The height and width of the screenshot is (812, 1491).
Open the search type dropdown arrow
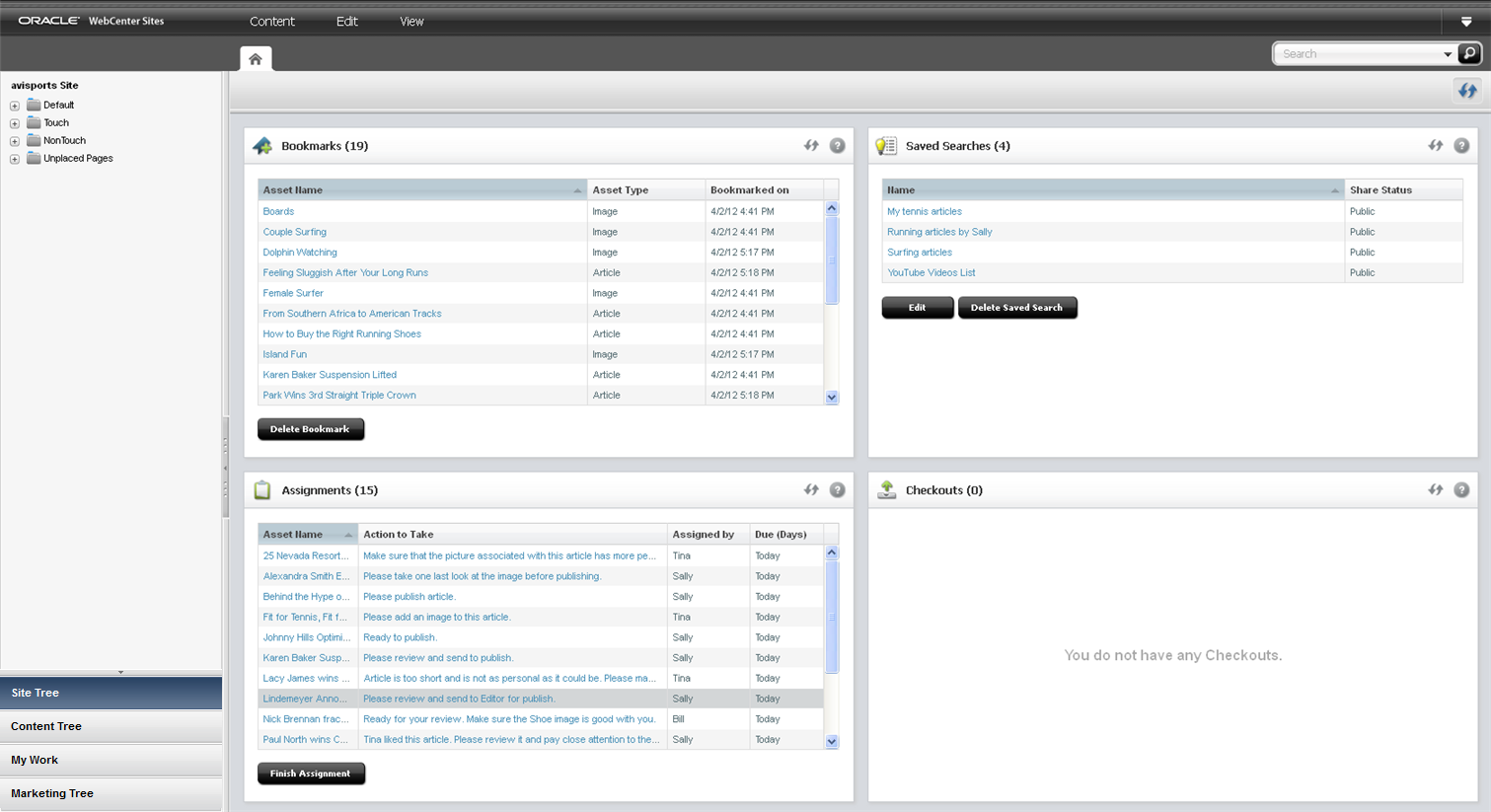pos(1448,54)
